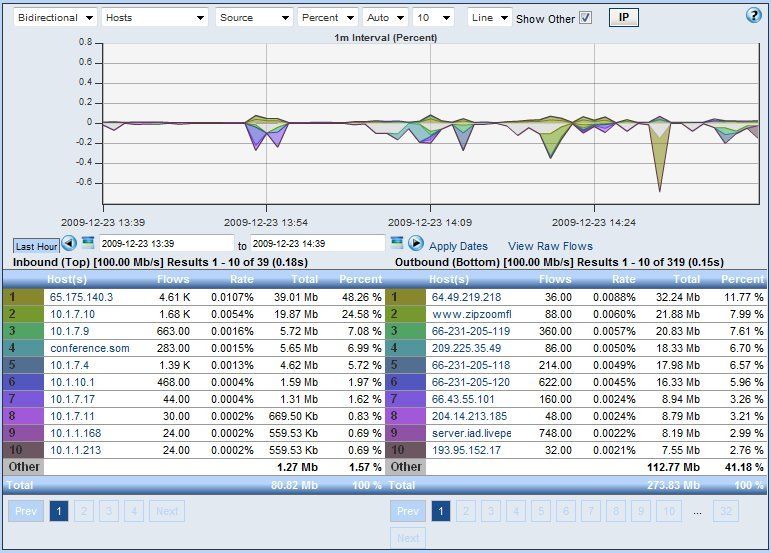The height and width of the screenshot is (553, 771).
Task: Open the end date calendar icon
Action: [397, 242]
